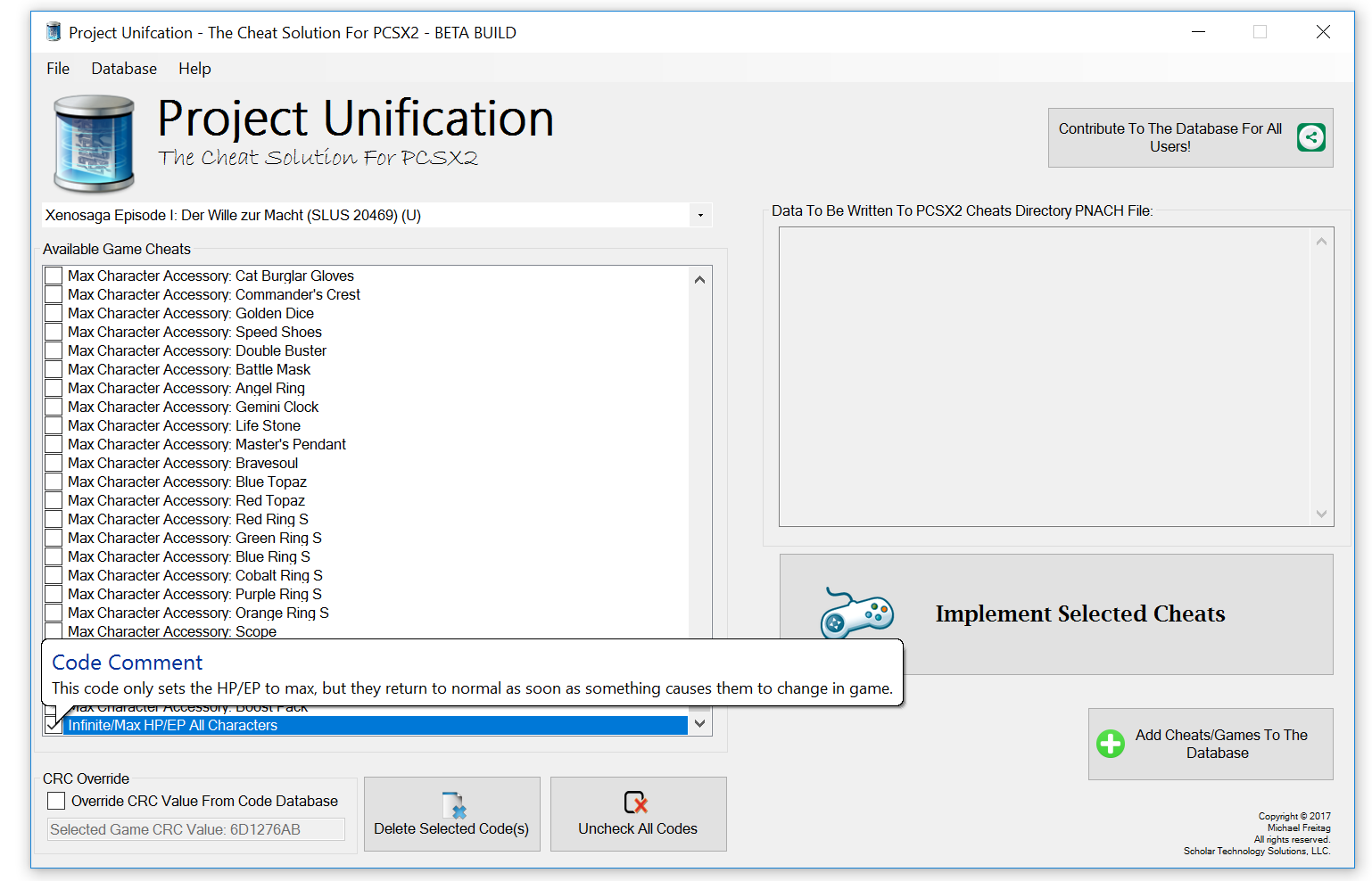This screenshot has height=881, width=1372.
Task: Enable the Purple Ring S cheat
Action: click(54, 594)
